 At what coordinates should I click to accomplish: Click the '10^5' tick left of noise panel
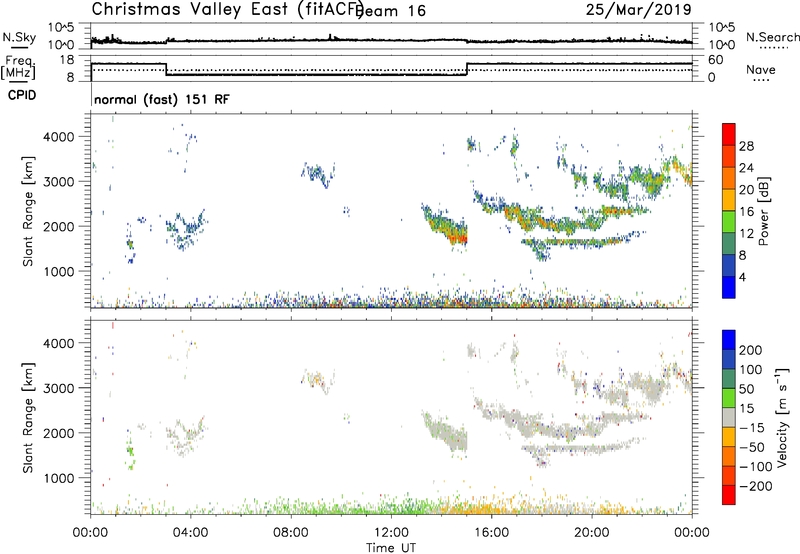coord(61,27)
